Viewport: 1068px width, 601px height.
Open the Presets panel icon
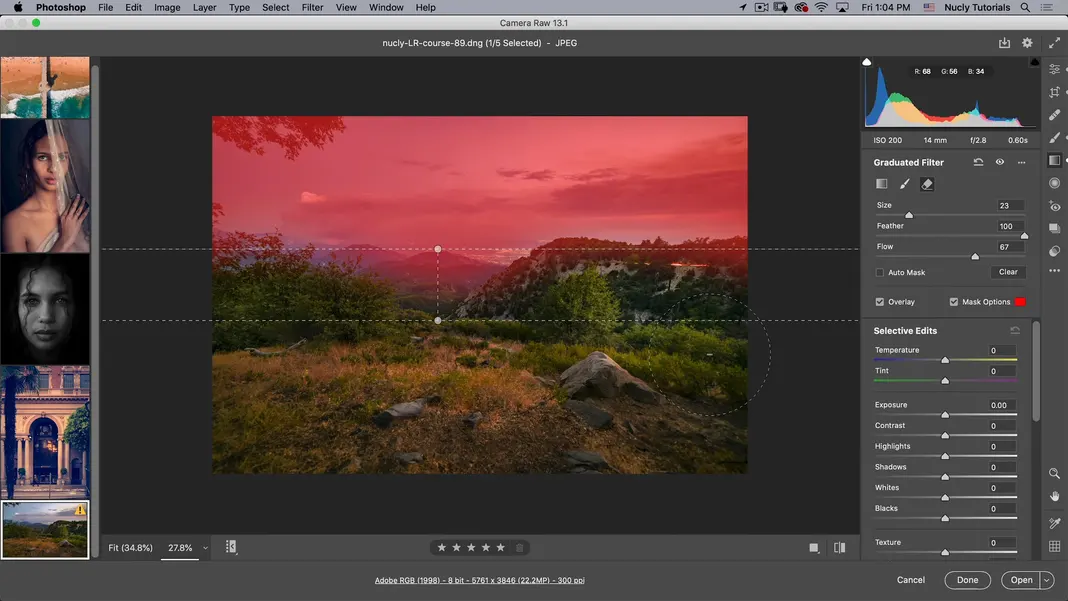tap(1054, 251)
